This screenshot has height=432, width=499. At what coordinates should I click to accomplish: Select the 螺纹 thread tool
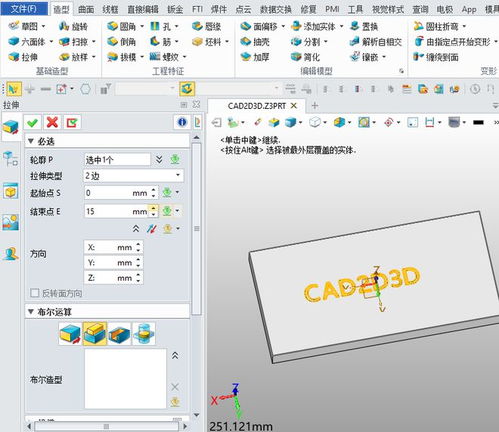click(164, 57)
